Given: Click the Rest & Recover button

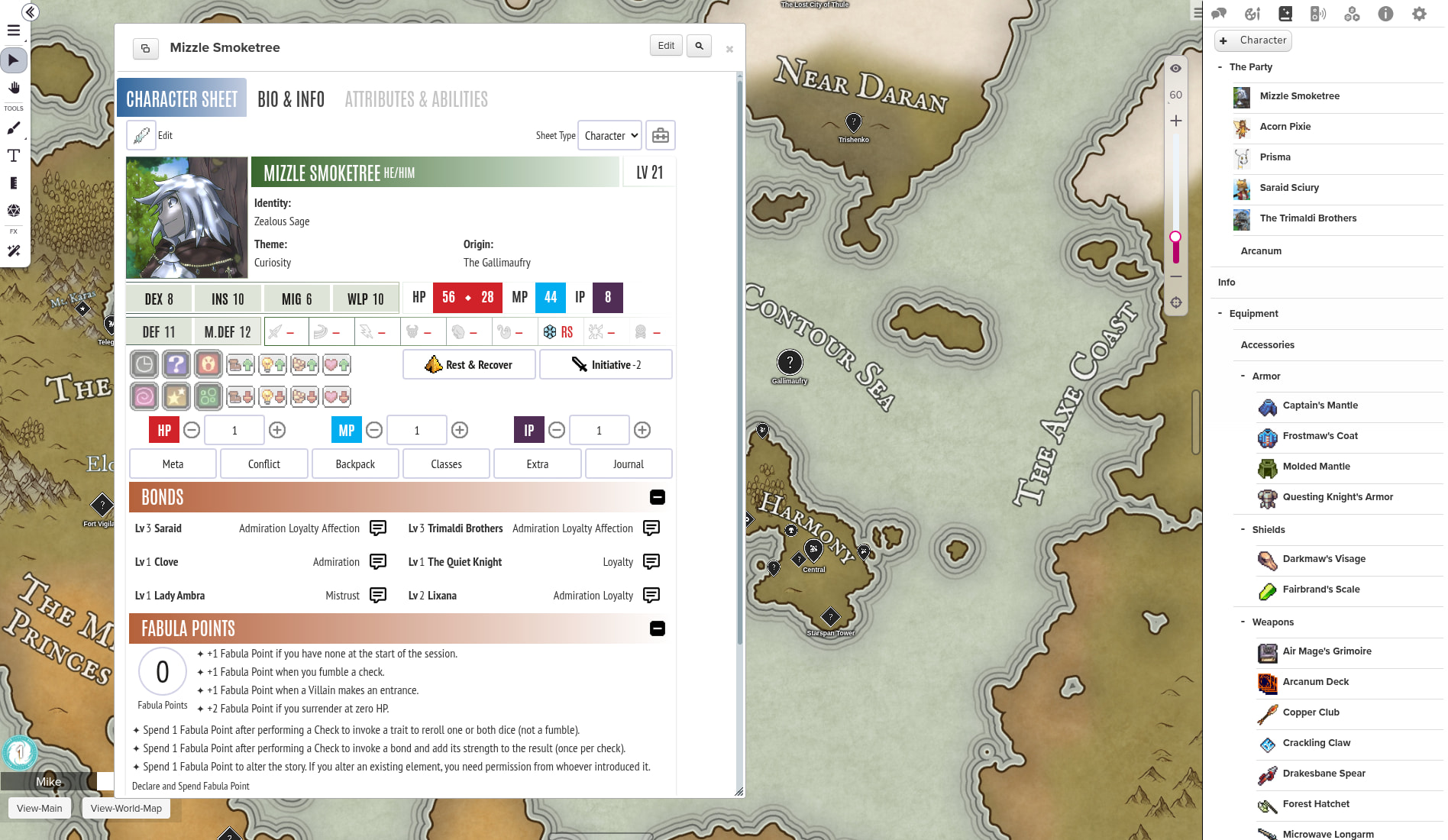Looking at the screenshot, I should (469, 365).
